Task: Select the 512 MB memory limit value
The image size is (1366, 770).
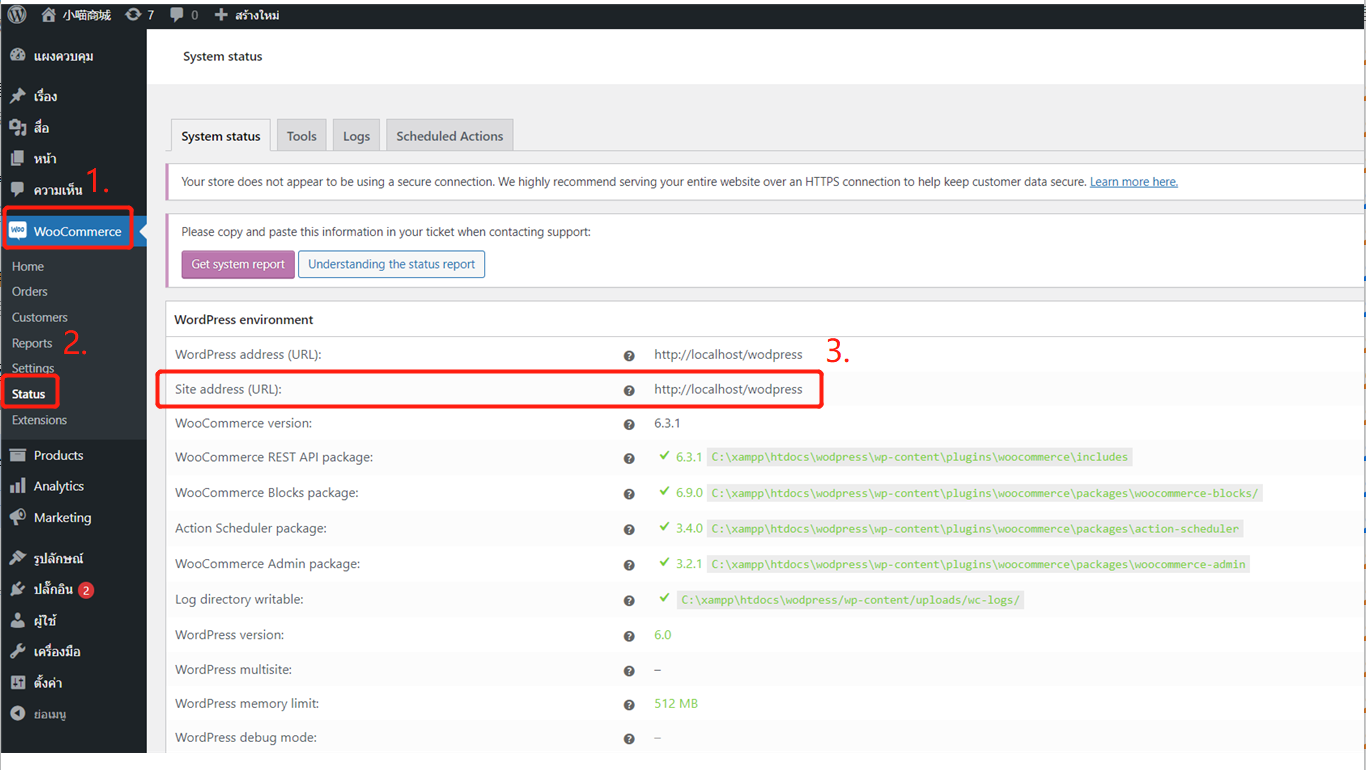Action: (x=676, y=703)
